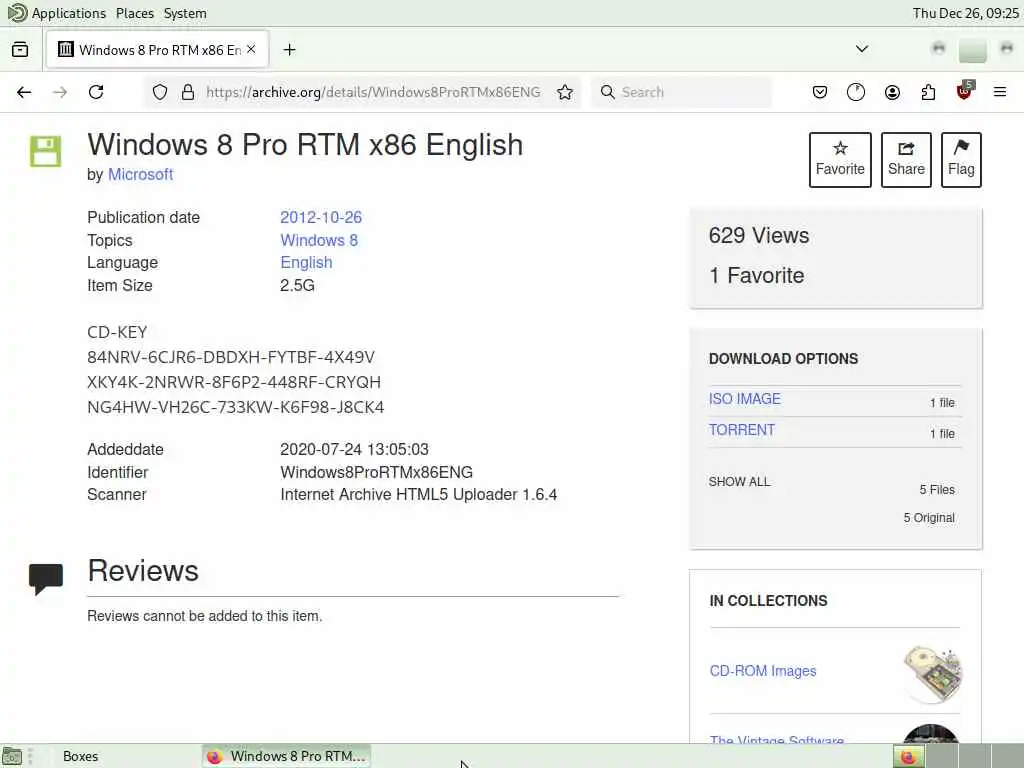The height and width of the screenshot is (768, 1024).
Task: Switch to Boxes in the taskbar
Action: point(80,756)
